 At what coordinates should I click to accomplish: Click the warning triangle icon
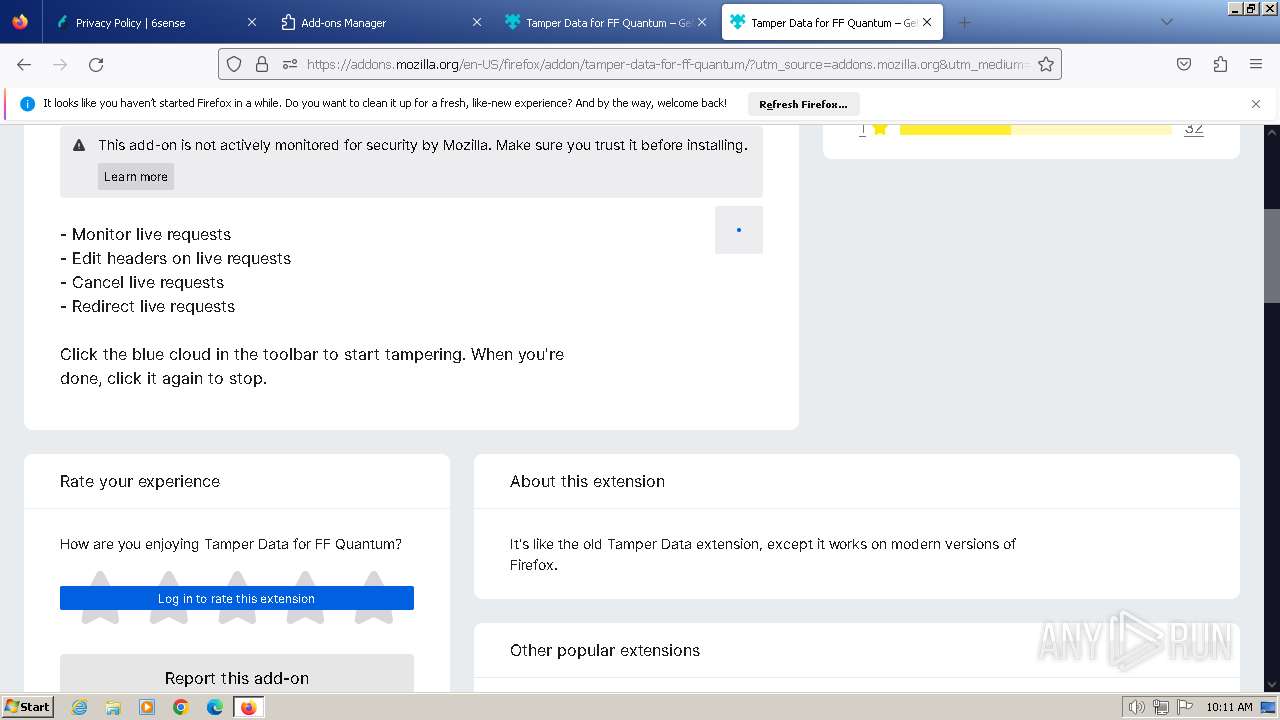click(x=79, y=145)
